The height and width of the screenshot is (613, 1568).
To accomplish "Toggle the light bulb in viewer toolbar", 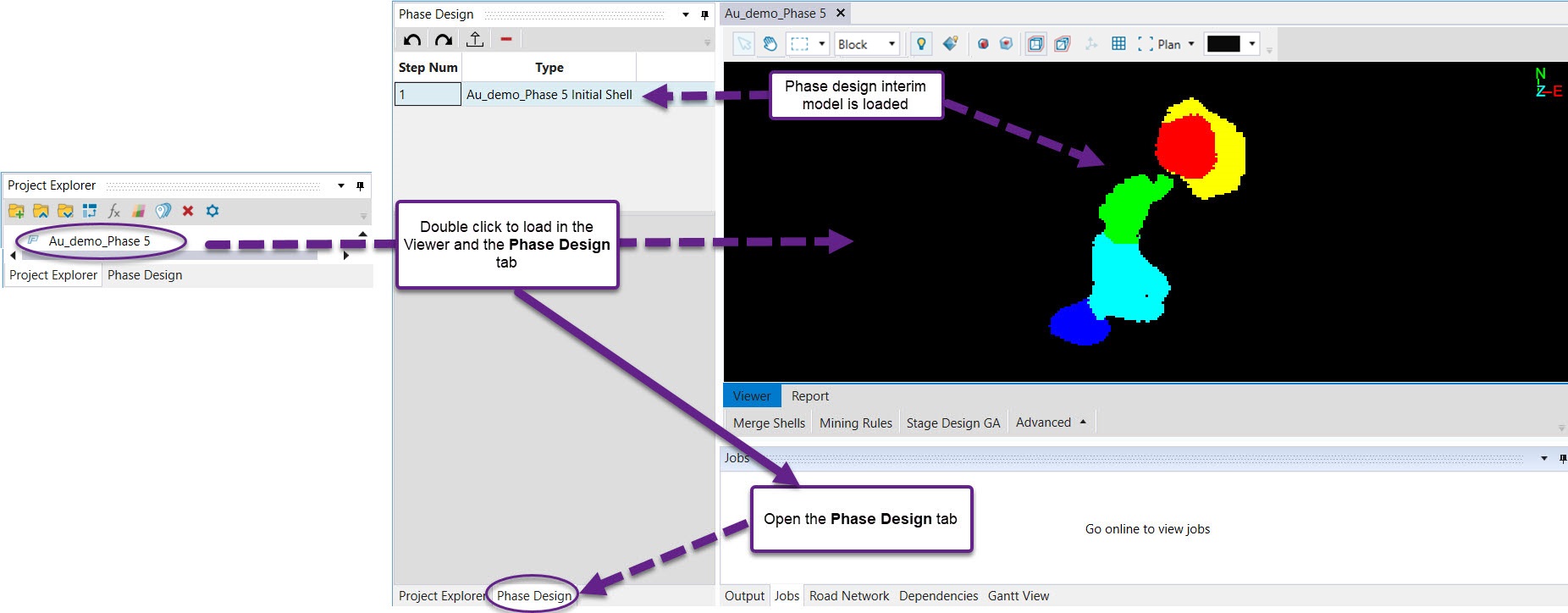I will point(921,44).
